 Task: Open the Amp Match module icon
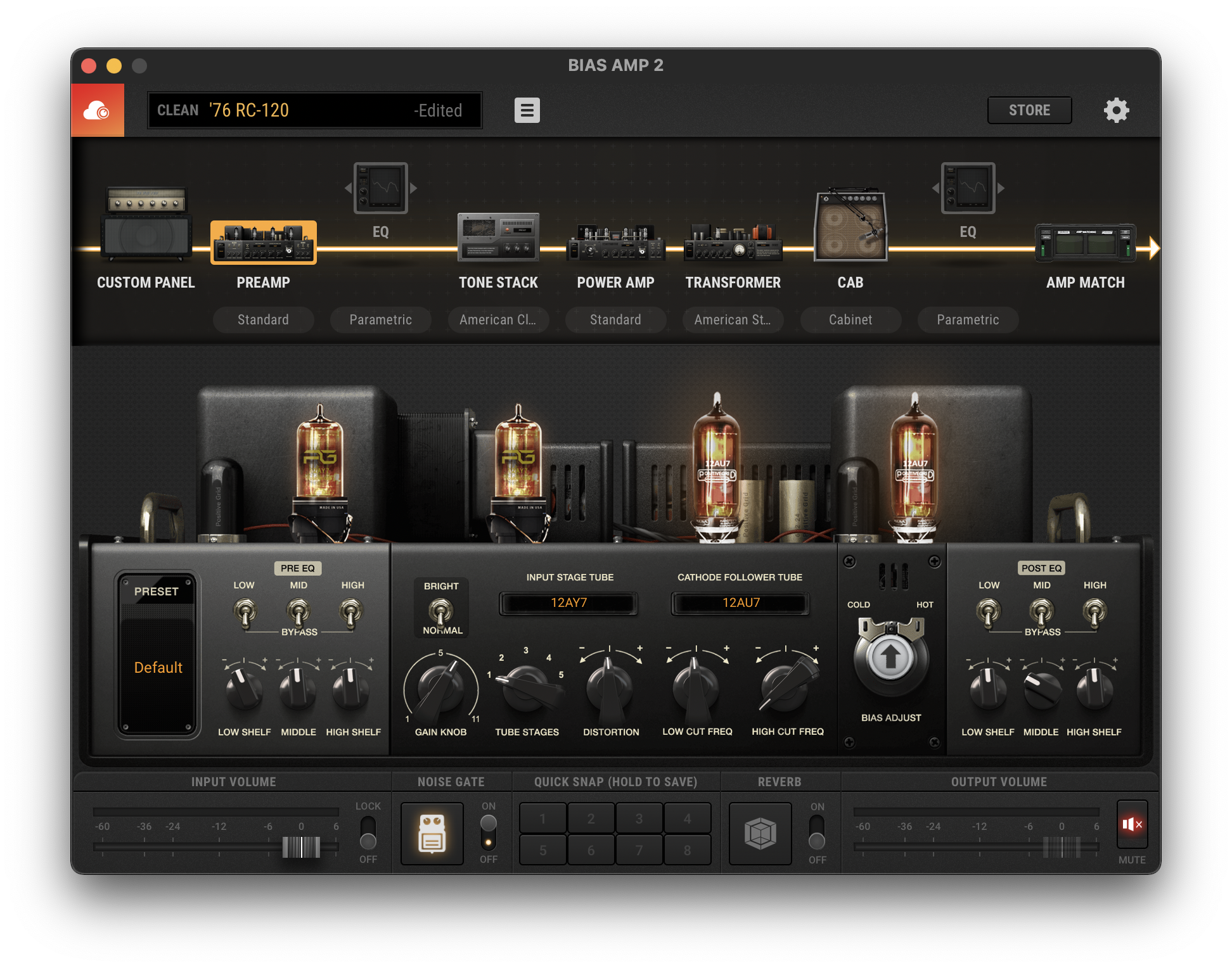(x=1085, y=243)
